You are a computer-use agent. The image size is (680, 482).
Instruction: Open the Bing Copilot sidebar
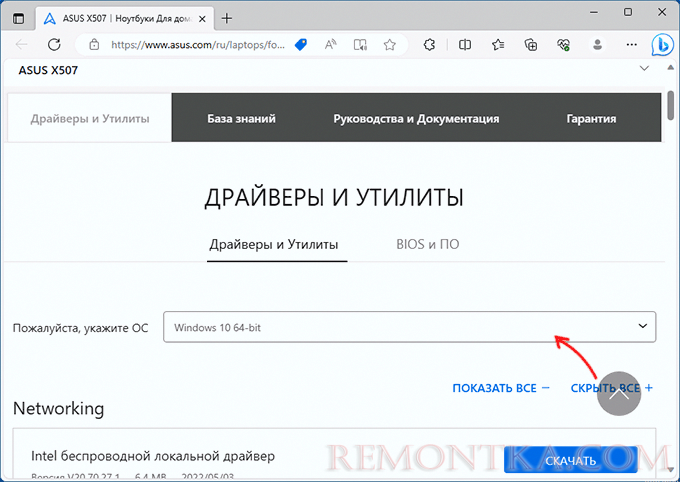click(x=663, y=45)
